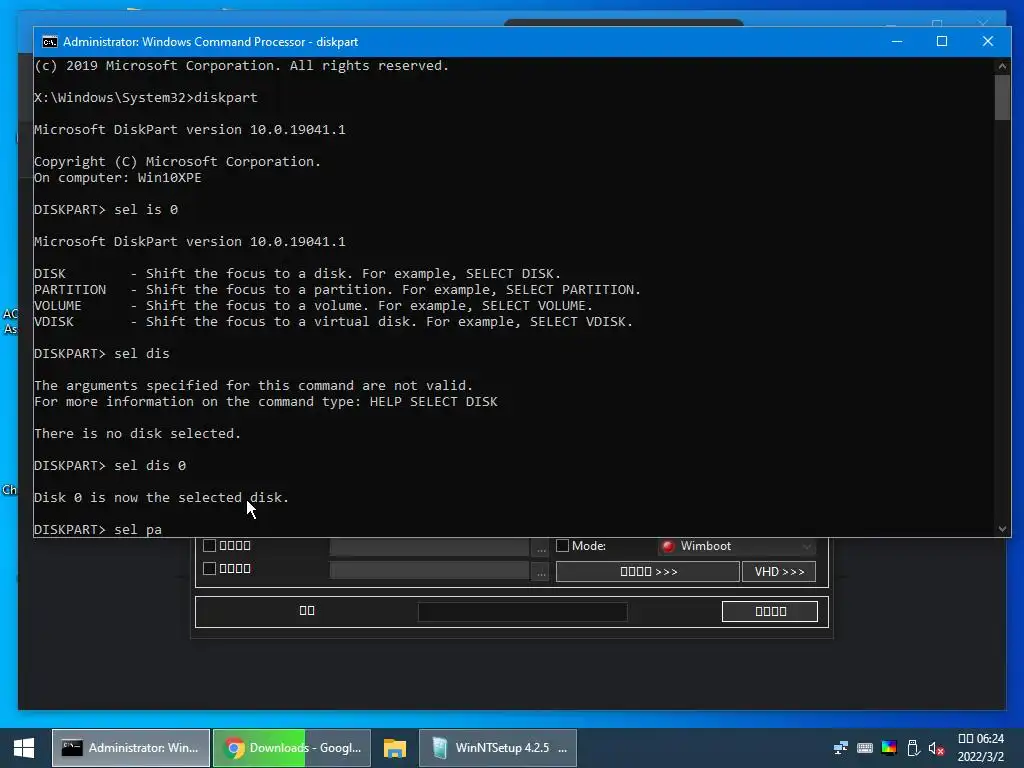Toggle the checkbox in the Mode row's left column
The image size is (1024, 768).
coord(210,545)
